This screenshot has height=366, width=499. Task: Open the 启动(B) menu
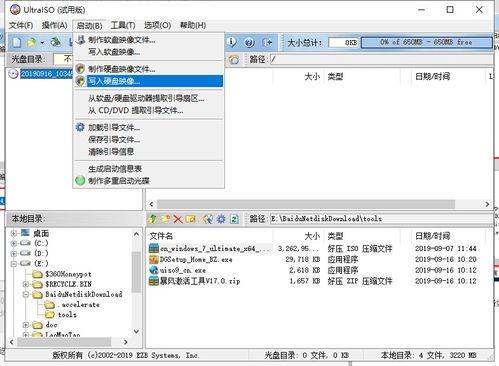(x=89, y=26)
